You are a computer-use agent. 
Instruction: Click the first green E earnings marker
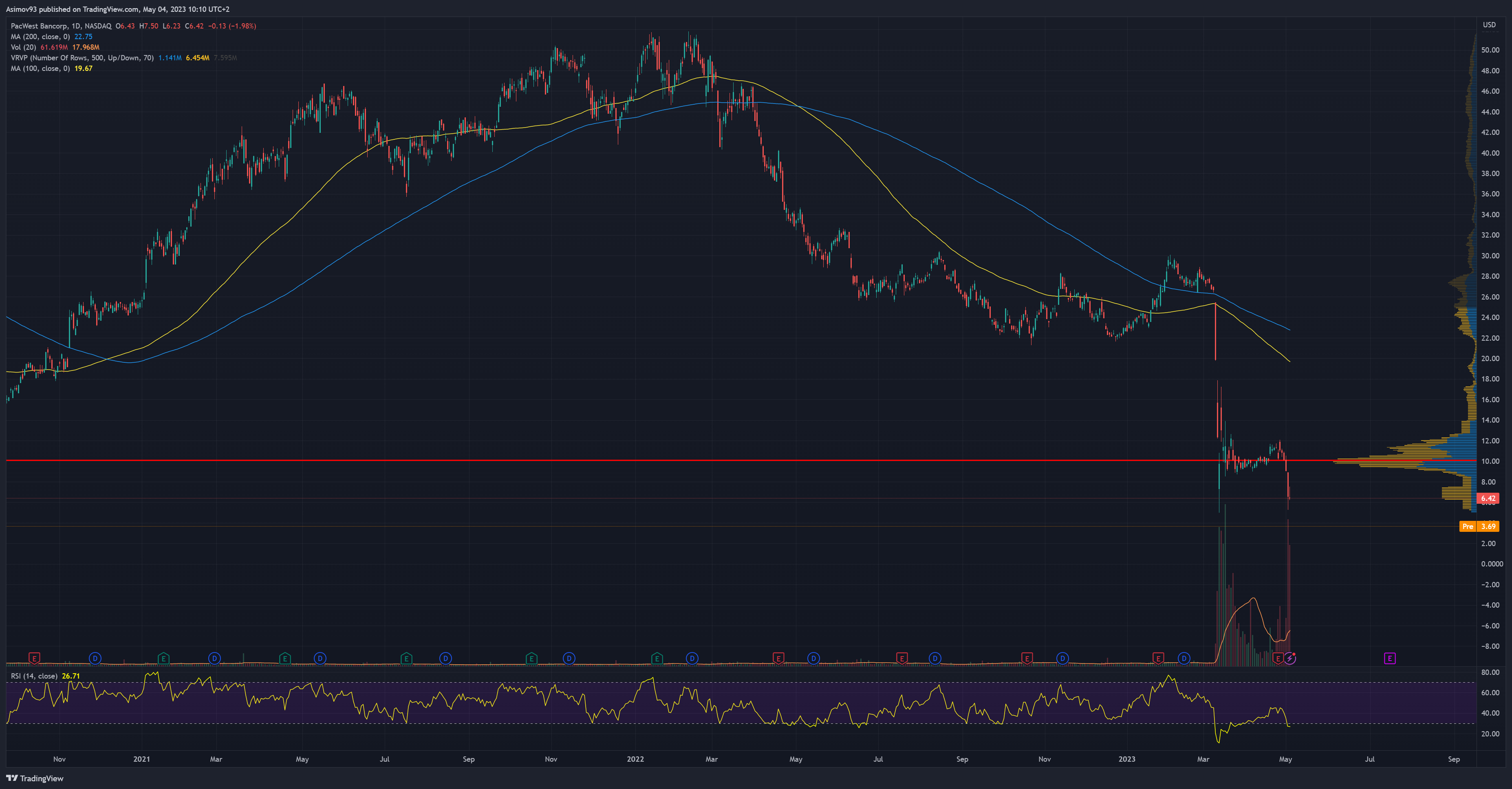pos(164,658)
